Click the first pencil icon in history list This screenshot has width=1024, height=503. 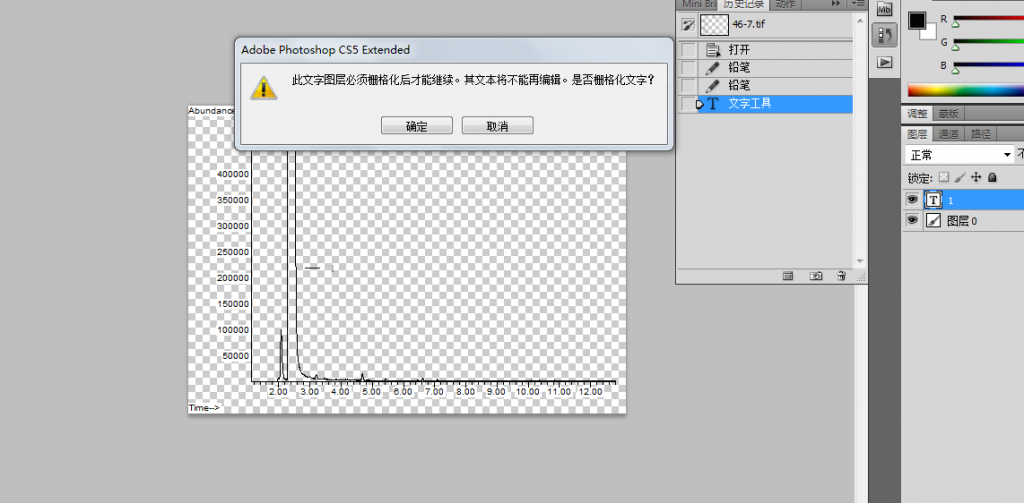click(x=714, y=68)
